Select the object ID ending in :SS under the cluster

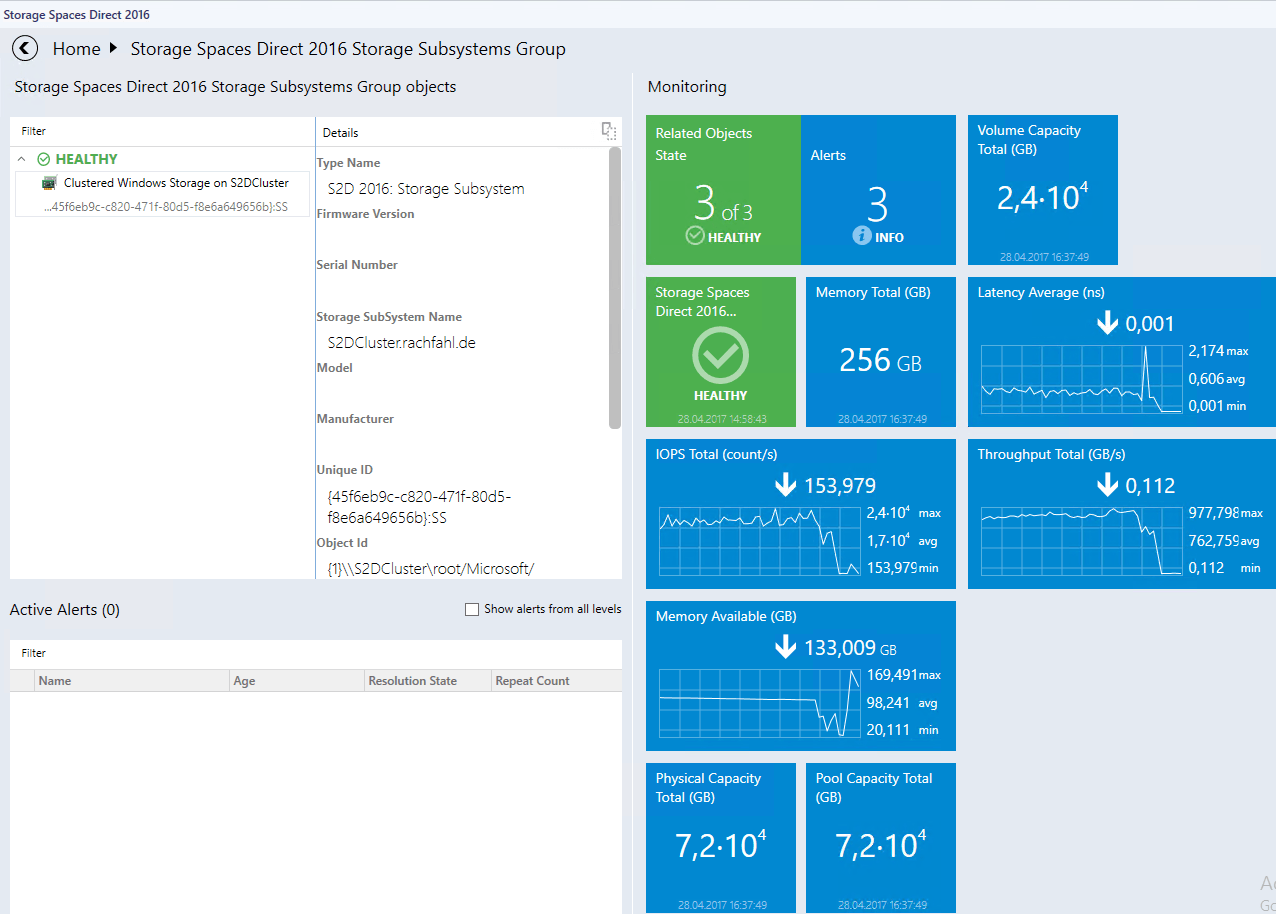[x=167, y=207]
